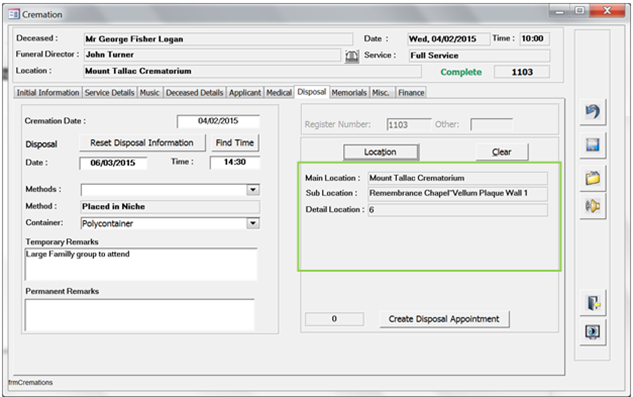Click header Location field Mount Tallac Crematorium
The width and height of the screenshot is (633, 397).
[x=252, y=71]
